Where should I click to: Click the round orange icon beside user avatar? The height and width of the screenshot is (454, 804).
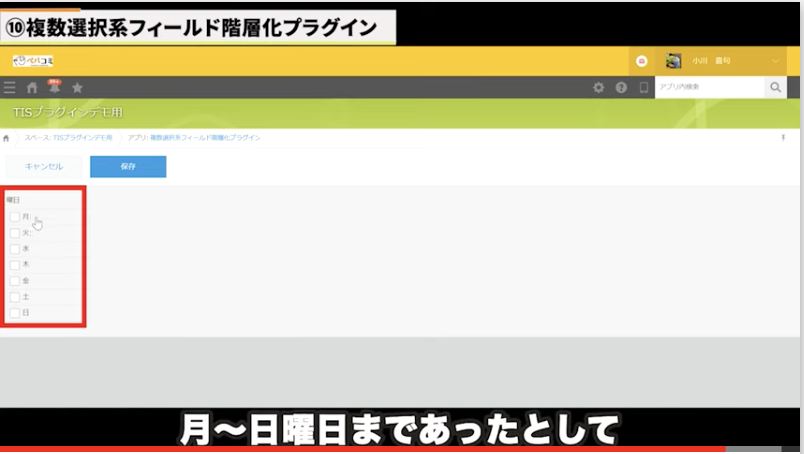(x=641, y=61)
